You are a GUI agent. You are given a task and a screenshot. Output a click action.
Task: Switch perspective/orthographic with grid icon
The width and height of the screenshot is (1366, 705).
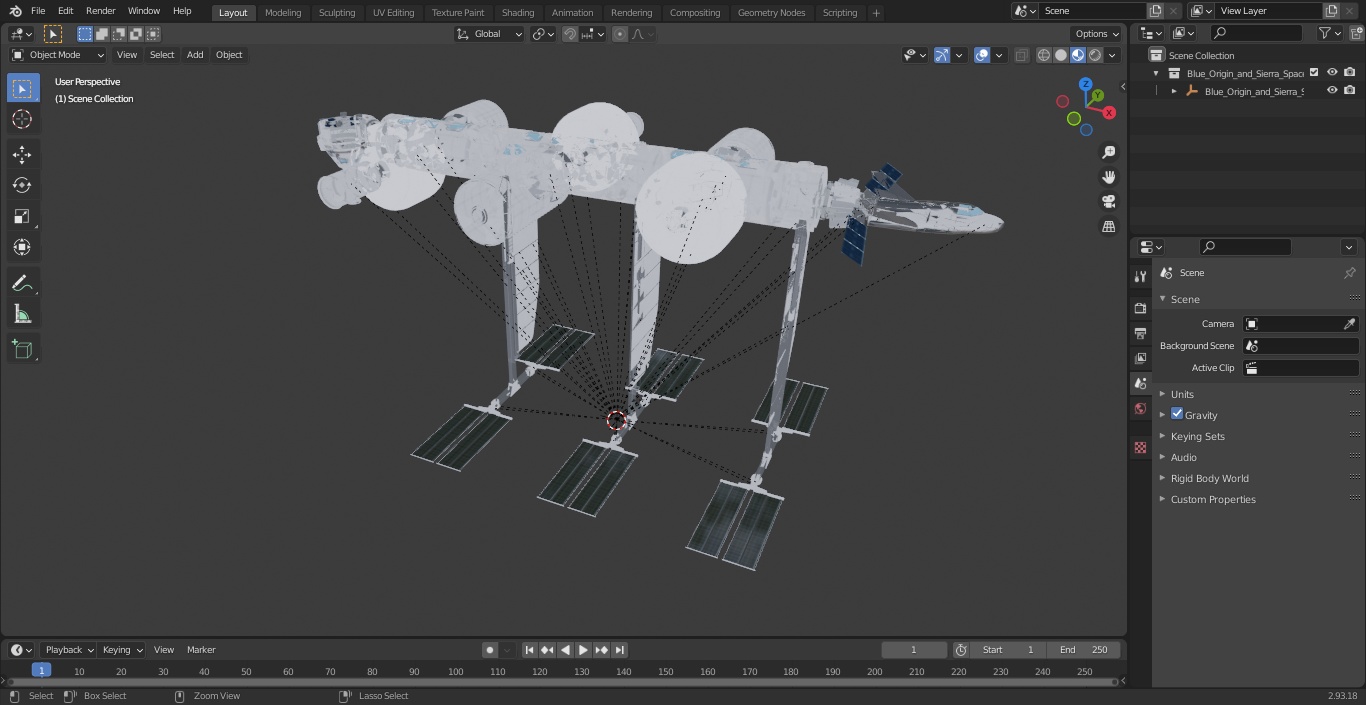click(1109, 227)
